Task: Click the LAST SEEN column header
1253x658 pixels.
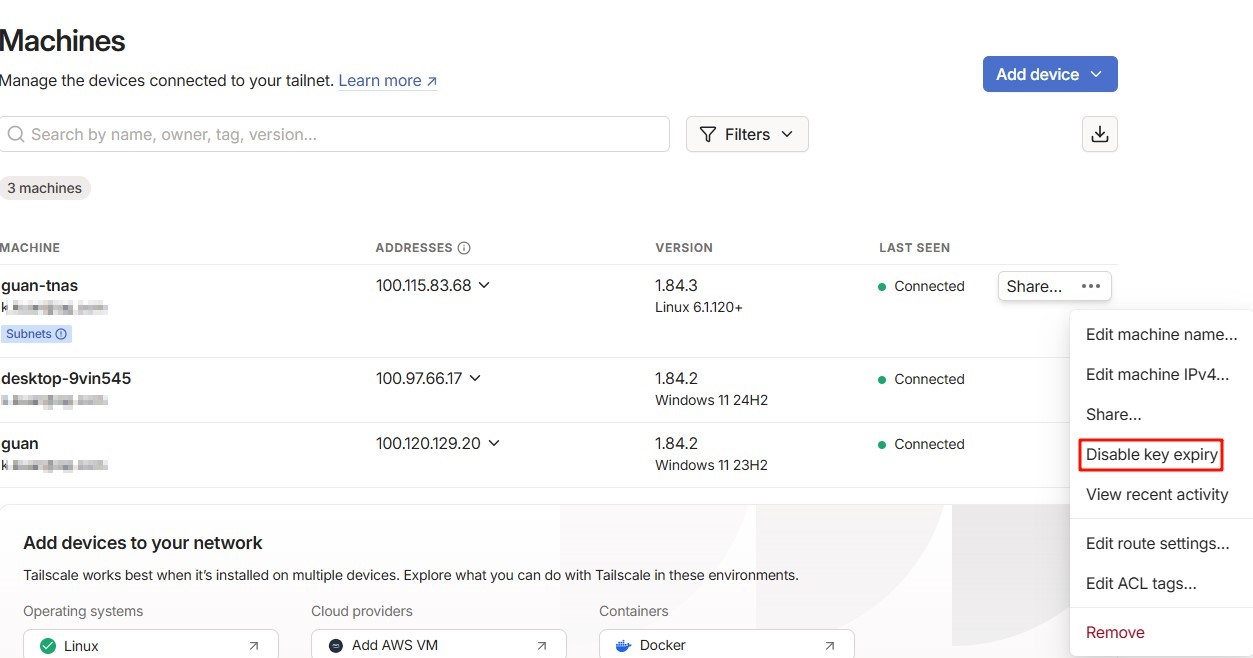Action: (914, 248)
